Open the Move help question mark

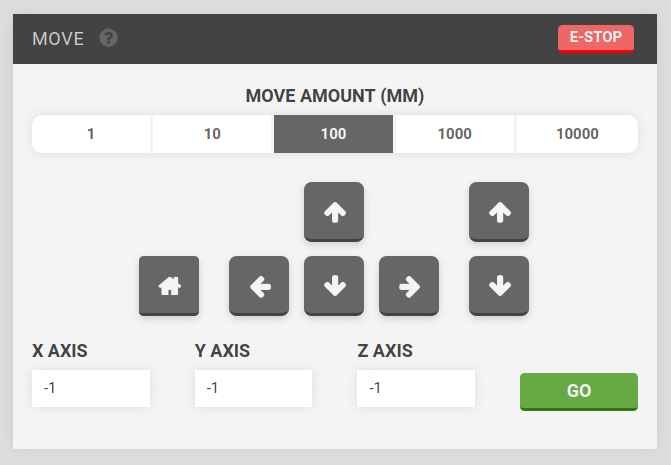click(x=109, y=38)
